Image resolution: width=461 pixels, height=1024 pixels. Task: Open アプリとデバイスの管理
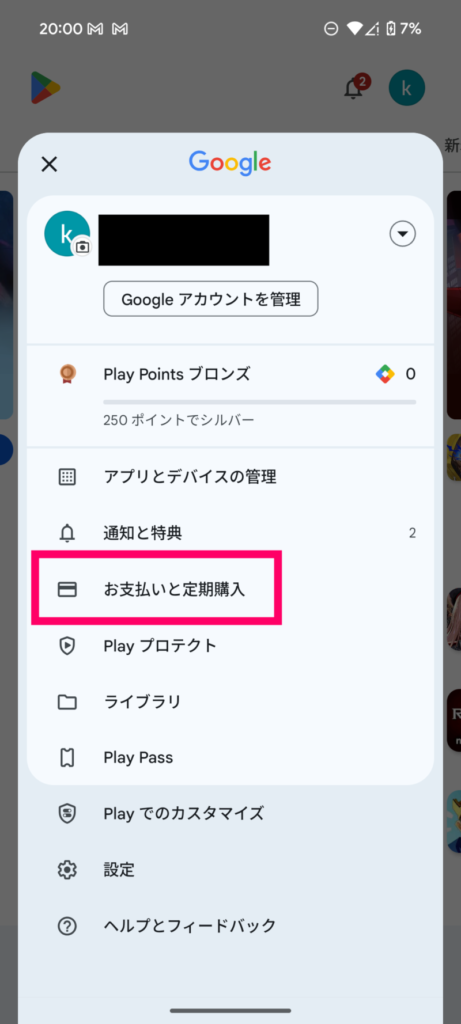[230, 477]
